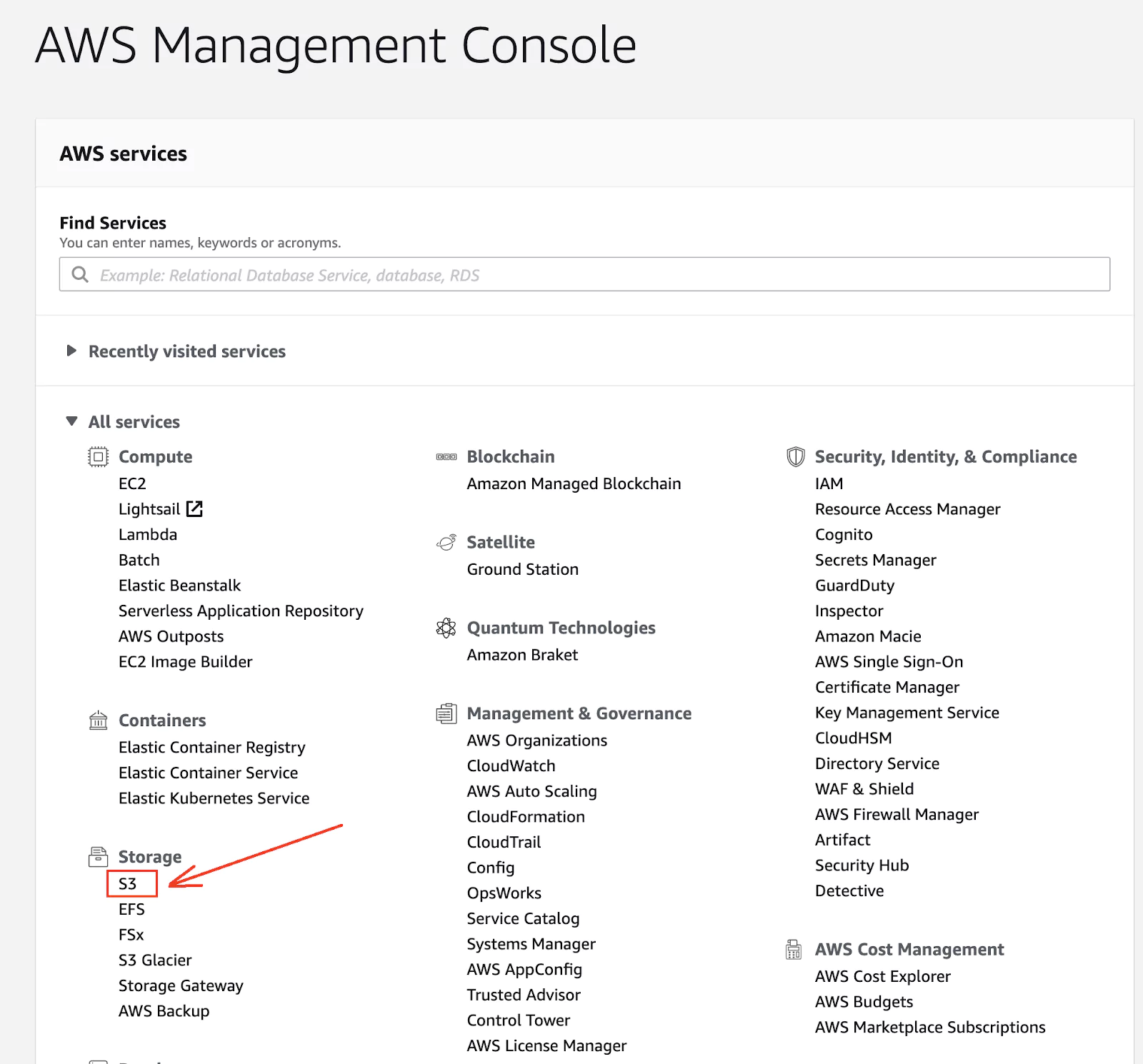Click the Storage category icon
1143x1064 pixels.
point(98,856)
